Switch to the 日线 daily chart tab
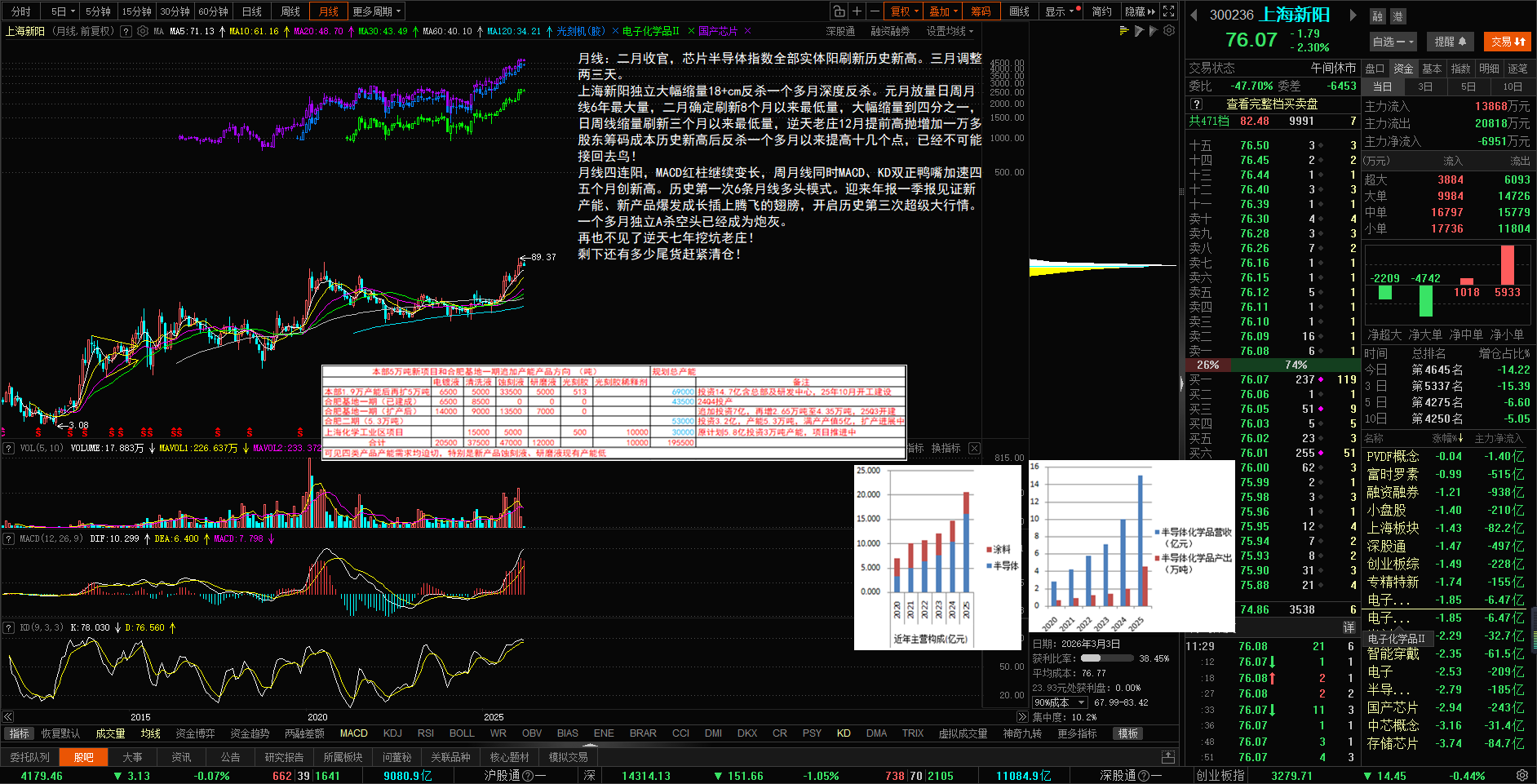The height and width of the screenshot is (784, 1537). coord(252,11)
